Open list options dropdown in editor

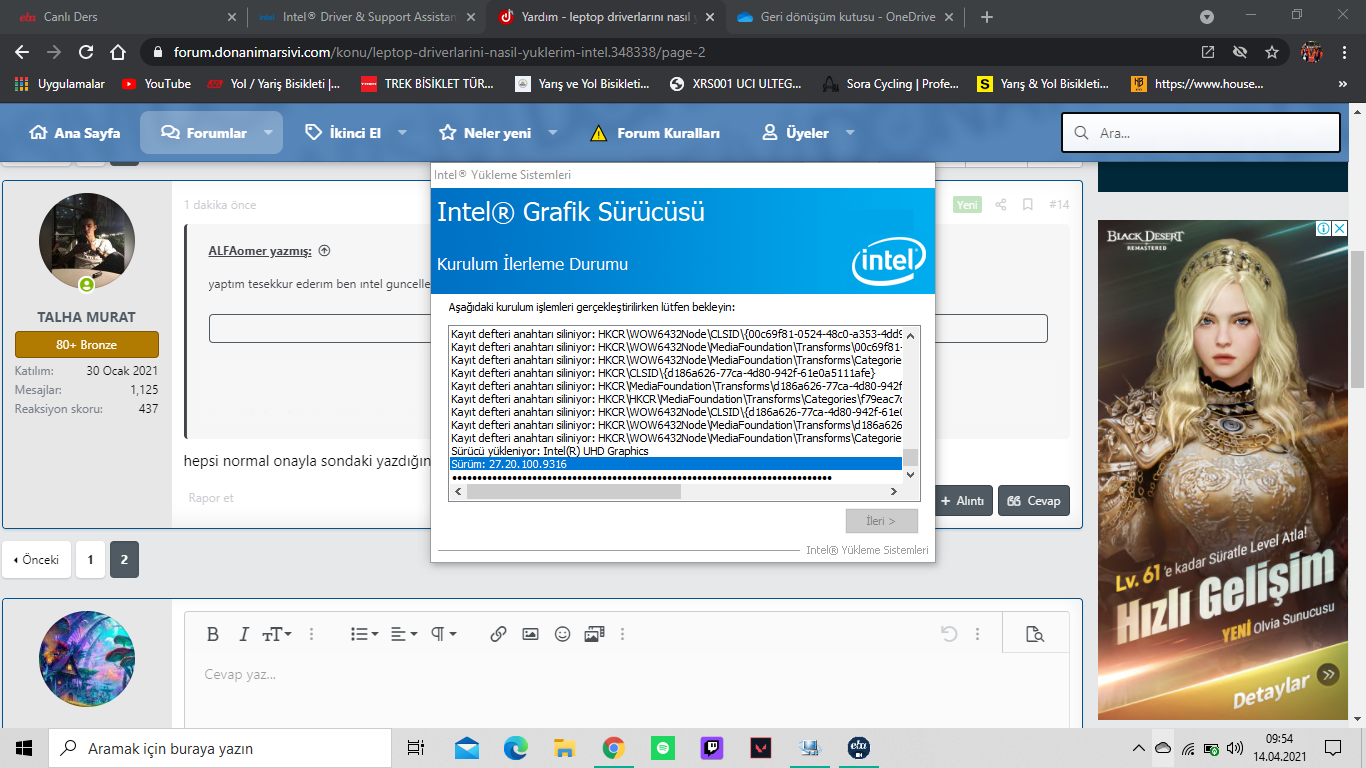tap(365, 634)
